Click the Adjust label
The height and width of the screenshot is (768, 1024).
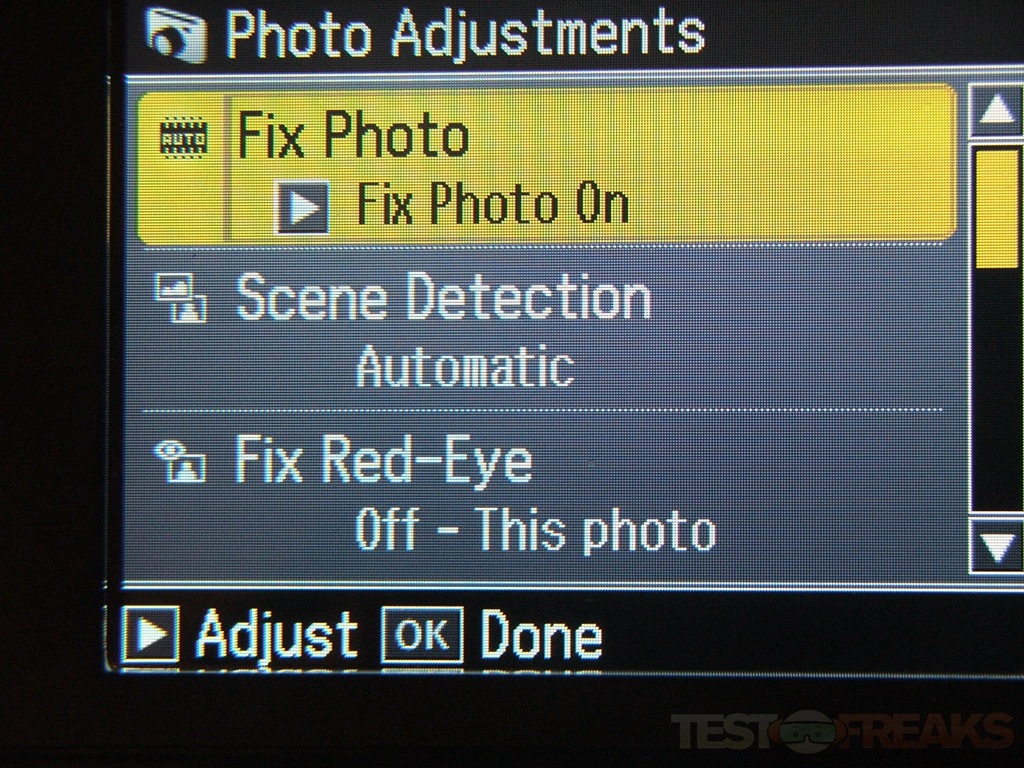[277, 634]
